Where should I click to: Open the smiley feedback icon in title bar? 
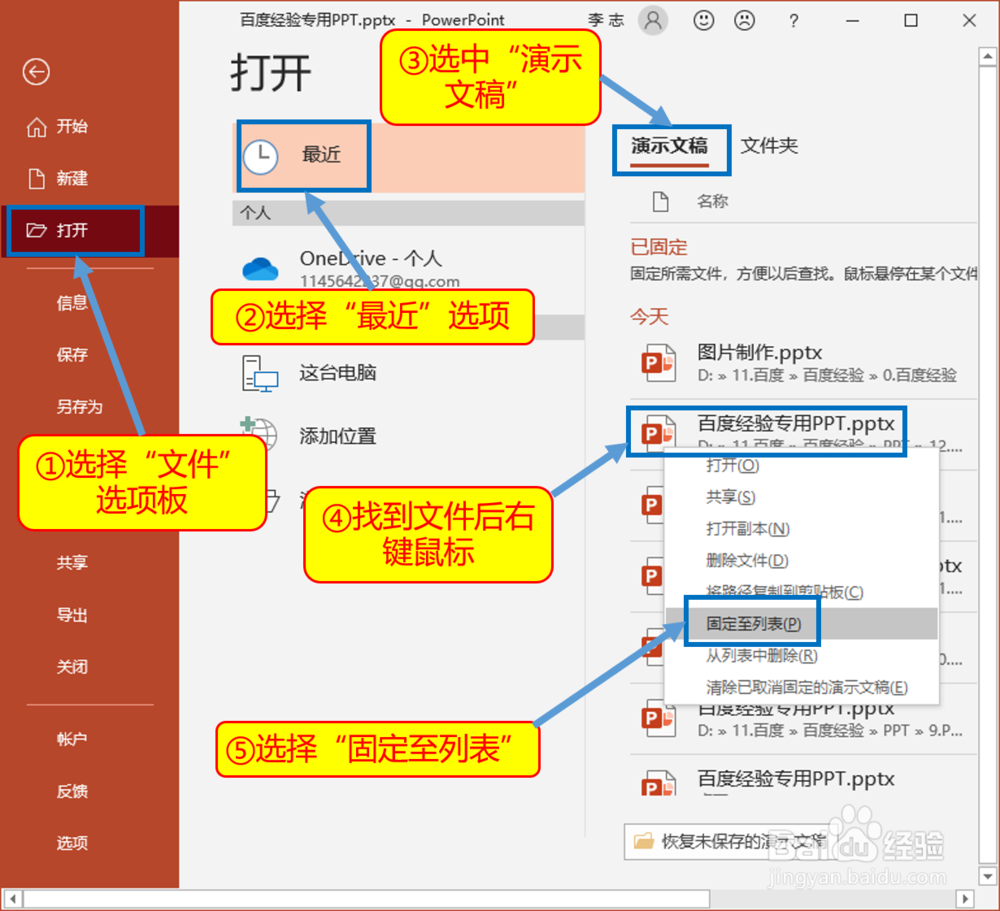[x=703, y=20]
